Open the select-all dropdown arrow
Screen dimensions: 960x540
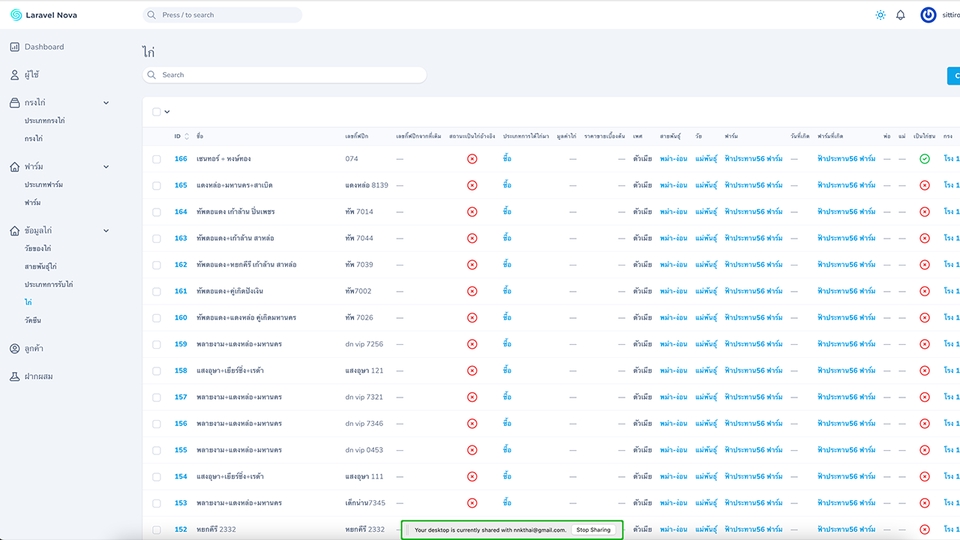[x=167, y=111]
